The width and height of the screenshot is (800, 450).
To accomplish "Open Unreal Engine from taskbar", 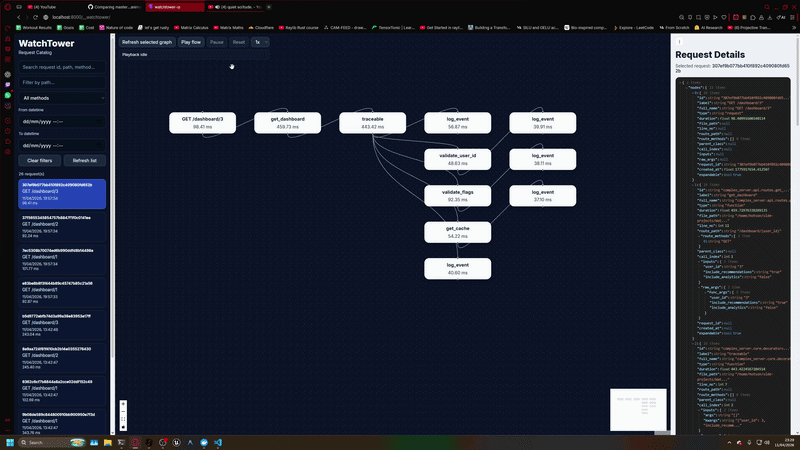I will (177, 442).
